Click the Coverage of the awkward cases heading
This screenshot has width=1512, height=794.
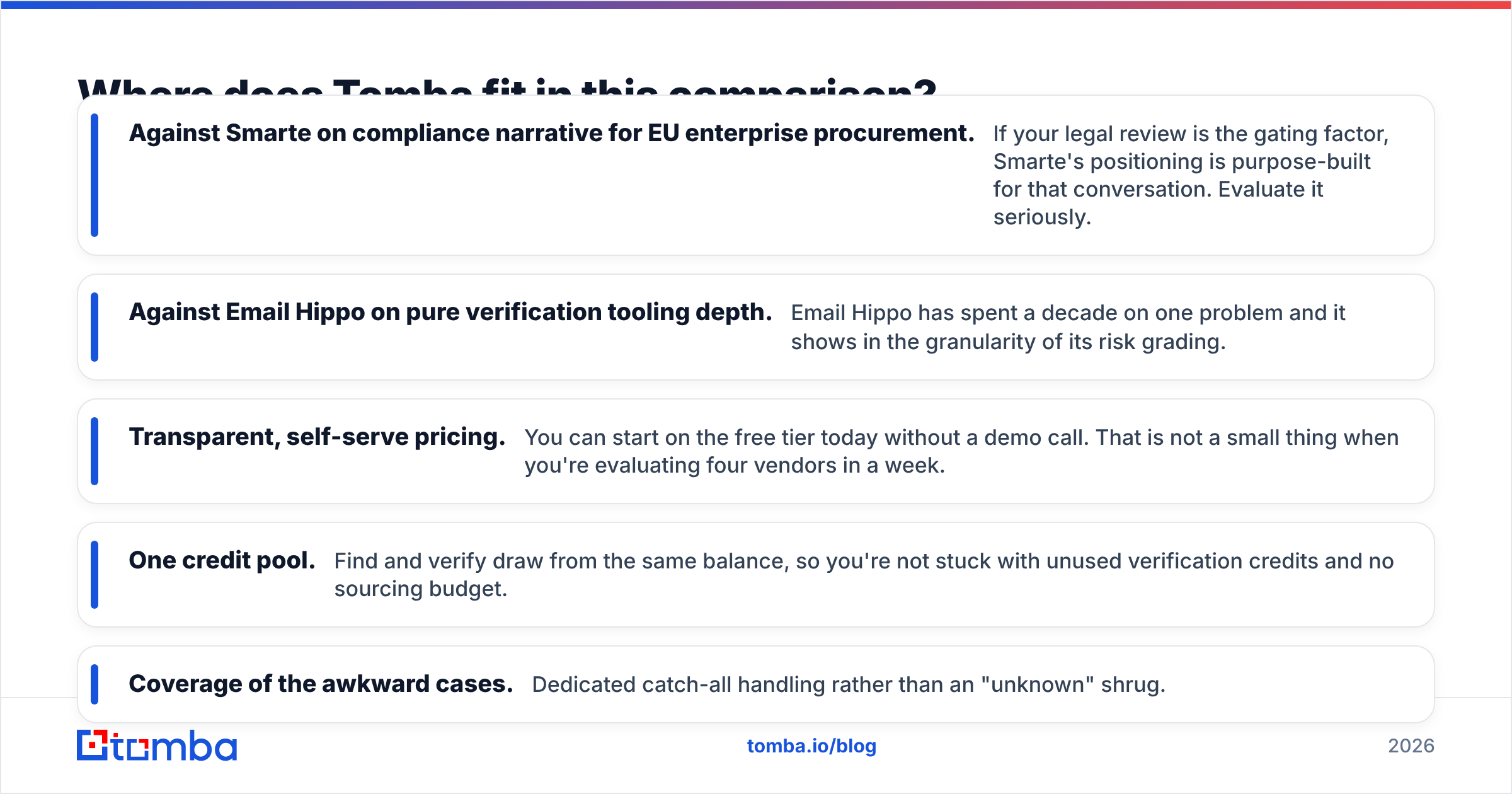pyautogui.click(x=321, y=684)
